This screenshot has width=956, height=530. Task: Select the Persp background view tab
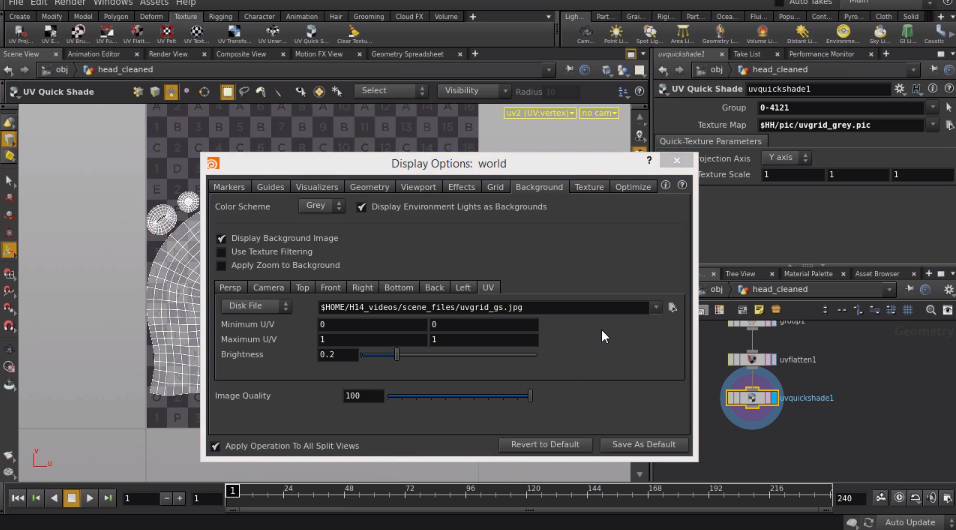[230, 287]
